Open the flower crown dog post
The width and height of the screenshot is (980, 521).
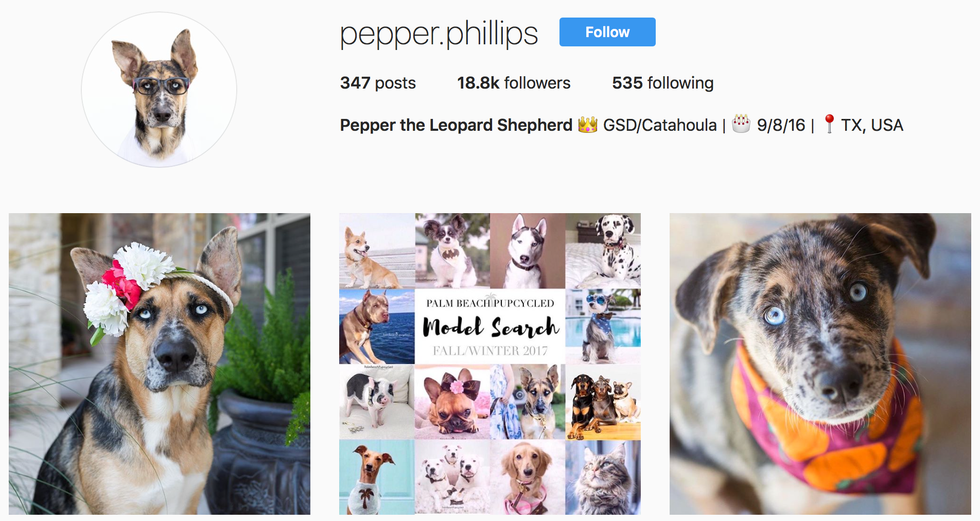pyautogui.click(x=159, y=364)
